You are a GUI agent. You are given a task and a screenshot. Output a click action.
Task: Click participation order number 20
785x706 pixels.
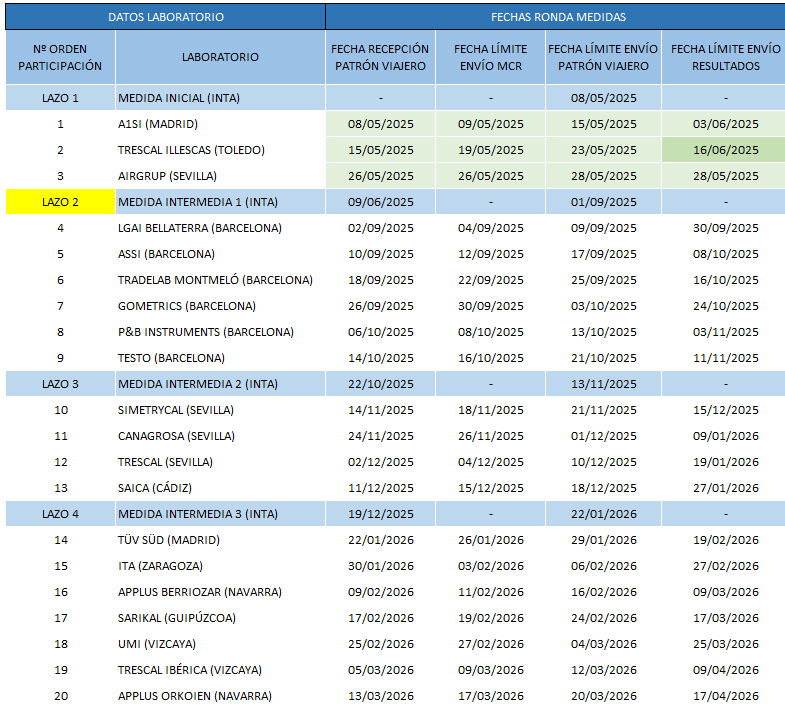[60, 696]
